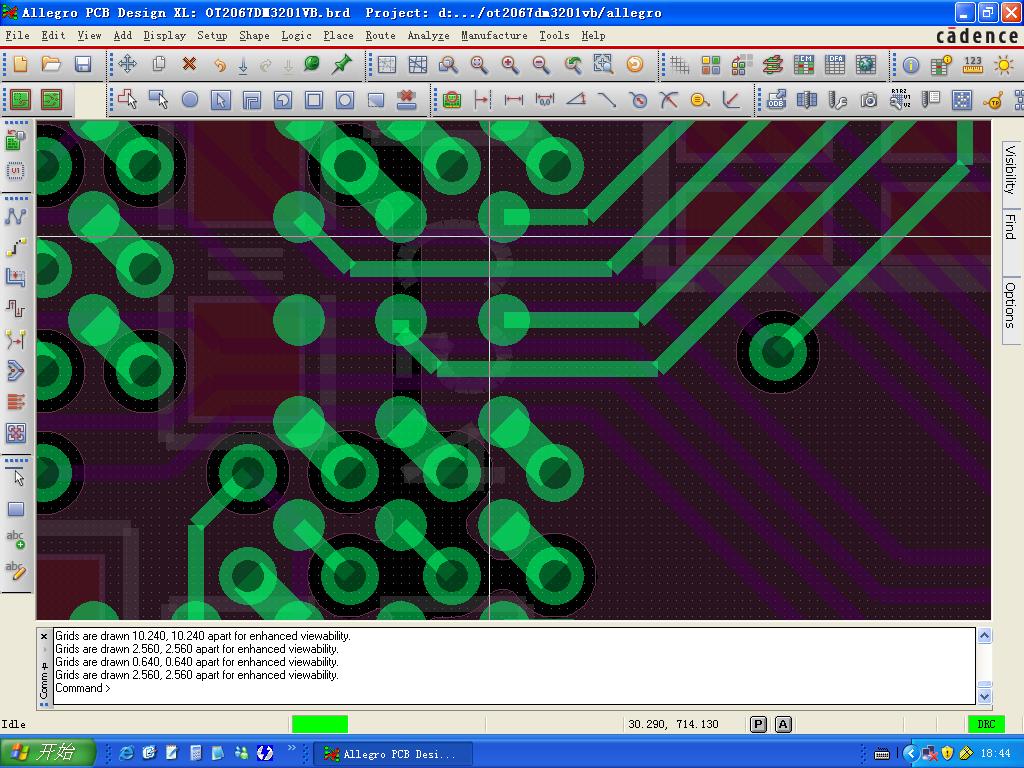Open the Analyze menu
The width and height of the screenshot is (1024, 768).
[428, 35]
